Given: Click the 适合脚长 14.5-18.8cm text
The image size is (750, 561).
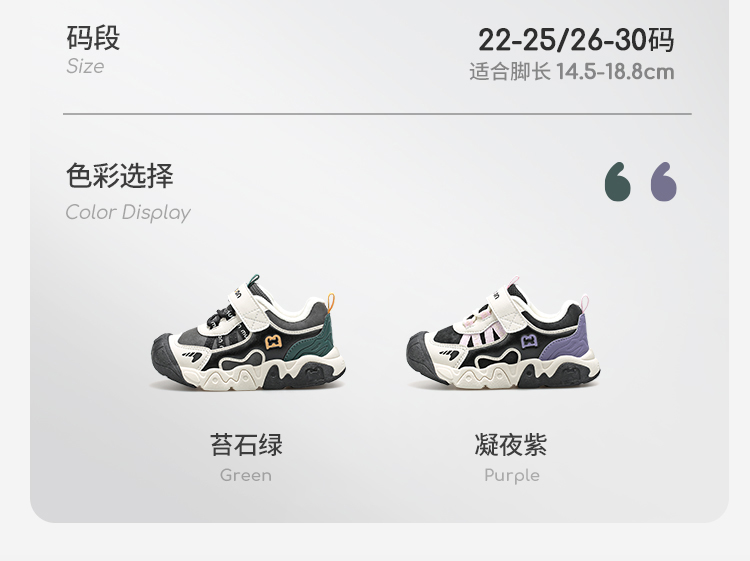Looking at the screenshot, I should coord(572,72).
